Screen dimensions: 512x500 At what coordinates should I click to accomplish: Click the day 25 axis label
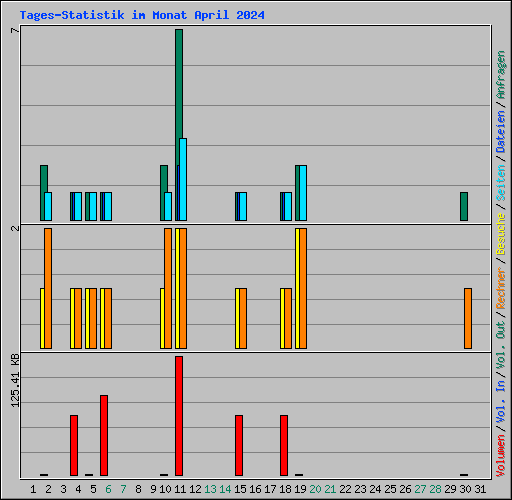coord(390,489)
